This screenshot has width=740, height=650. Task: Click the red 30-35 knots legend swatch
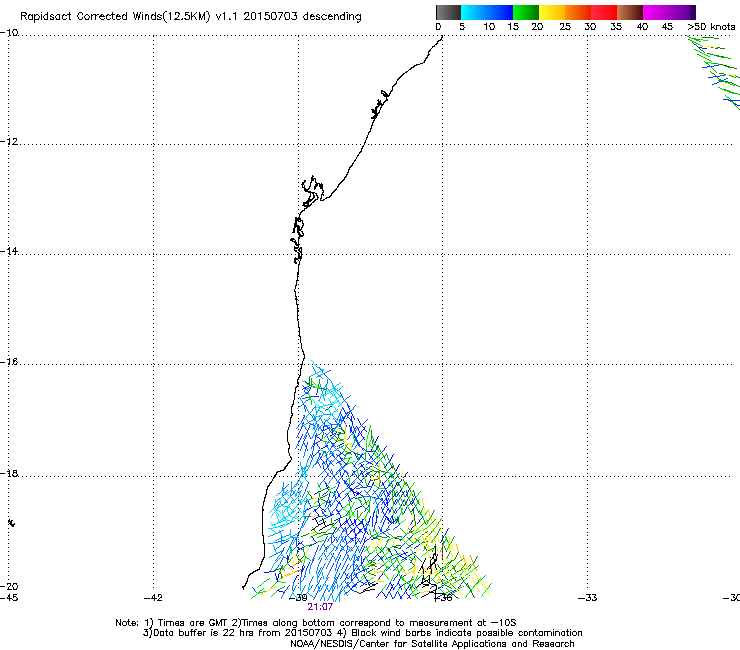pyautogui.click(x=604, y=12)
